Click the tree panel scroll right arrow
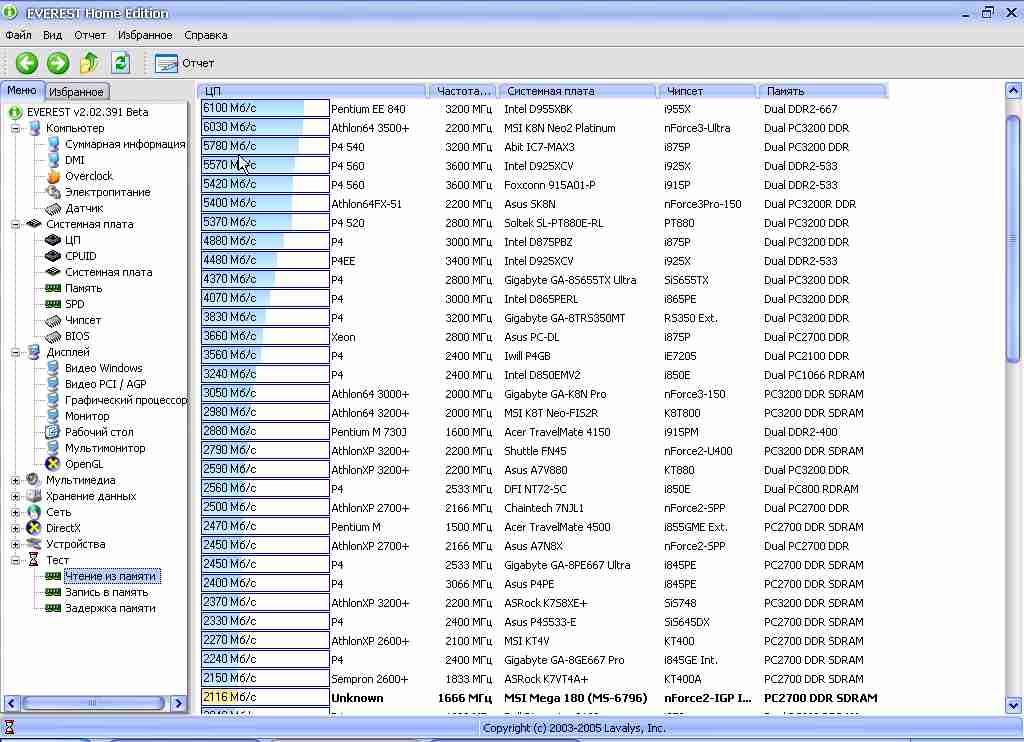 178,703
